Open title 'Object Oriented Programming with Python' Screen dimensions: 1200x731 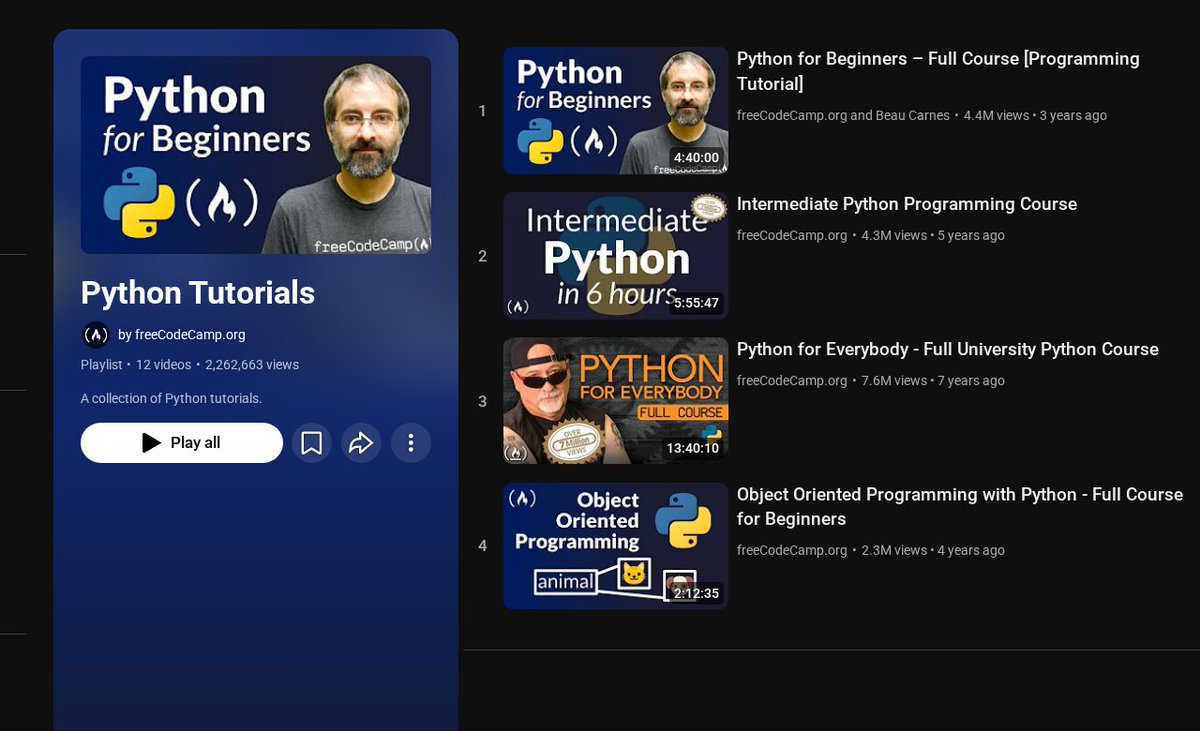(960, 507)
